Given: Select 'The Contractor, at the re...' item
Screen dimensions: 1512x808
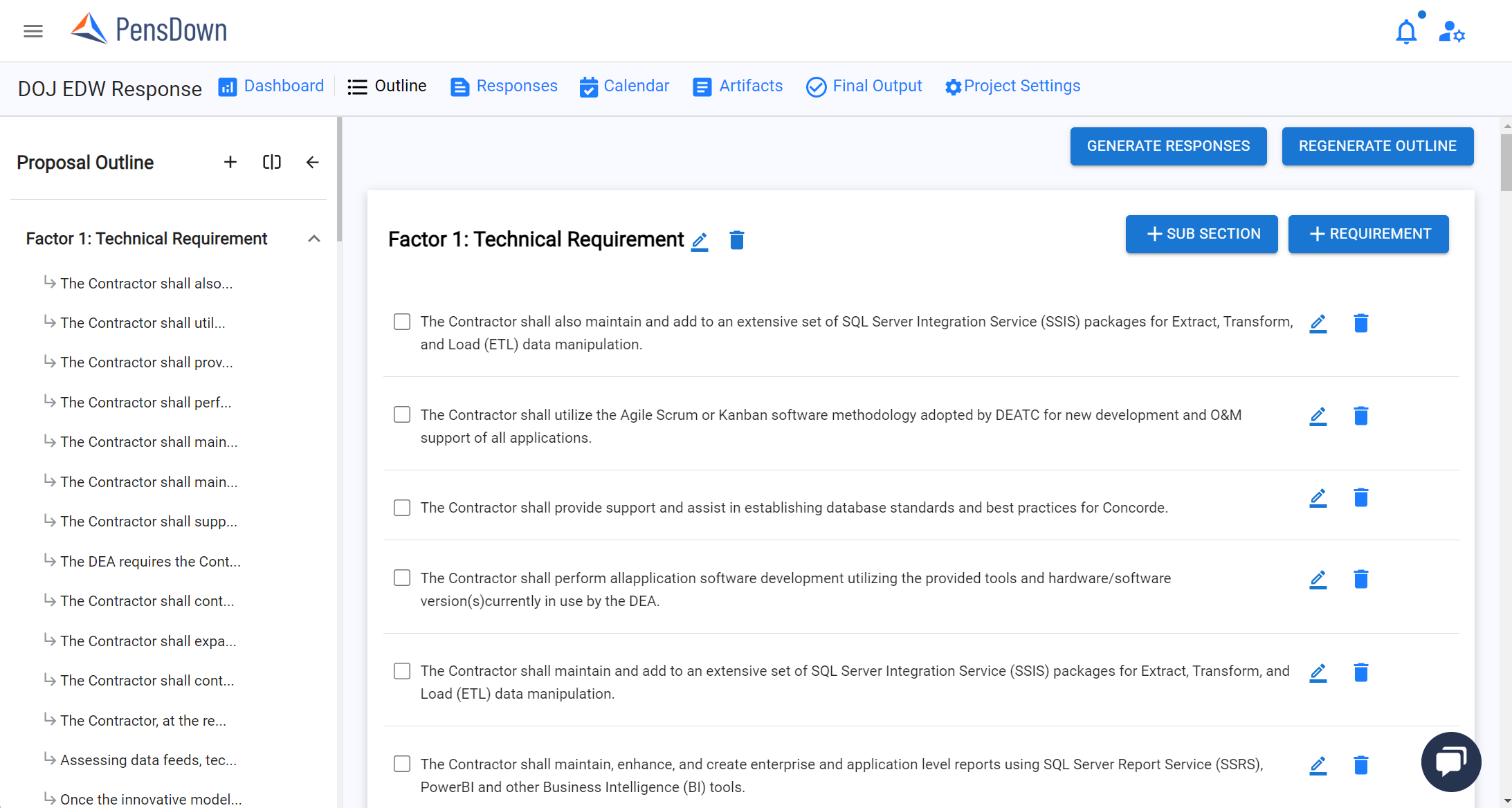Looking at the screenshot, I should tap(143, 721).
